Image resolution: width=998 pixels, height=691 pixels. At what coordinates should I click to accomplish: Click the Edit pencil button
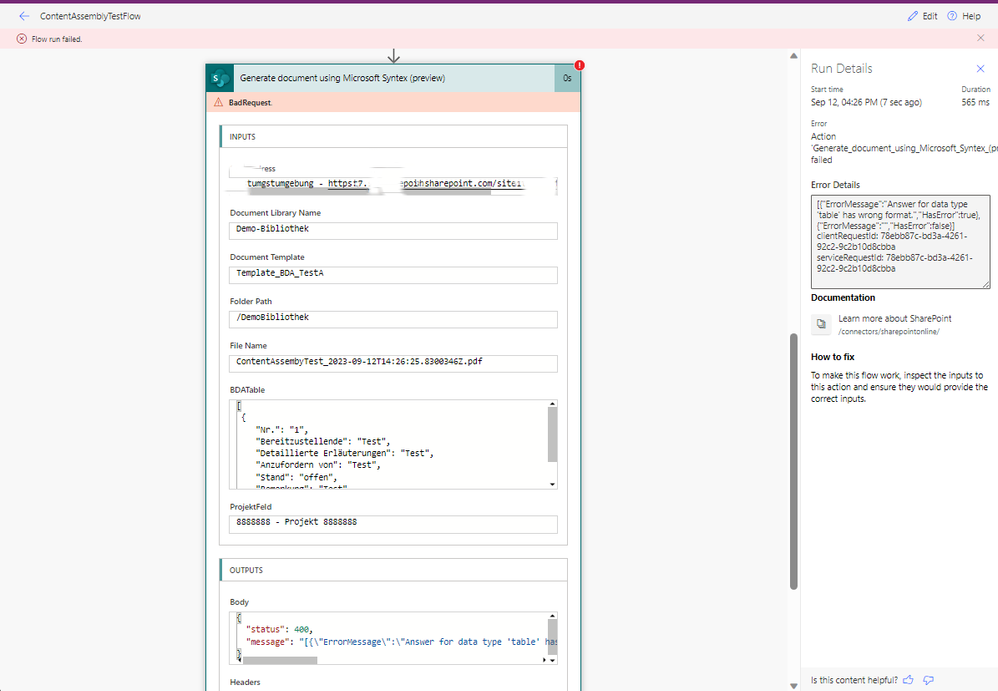(922, 16)
